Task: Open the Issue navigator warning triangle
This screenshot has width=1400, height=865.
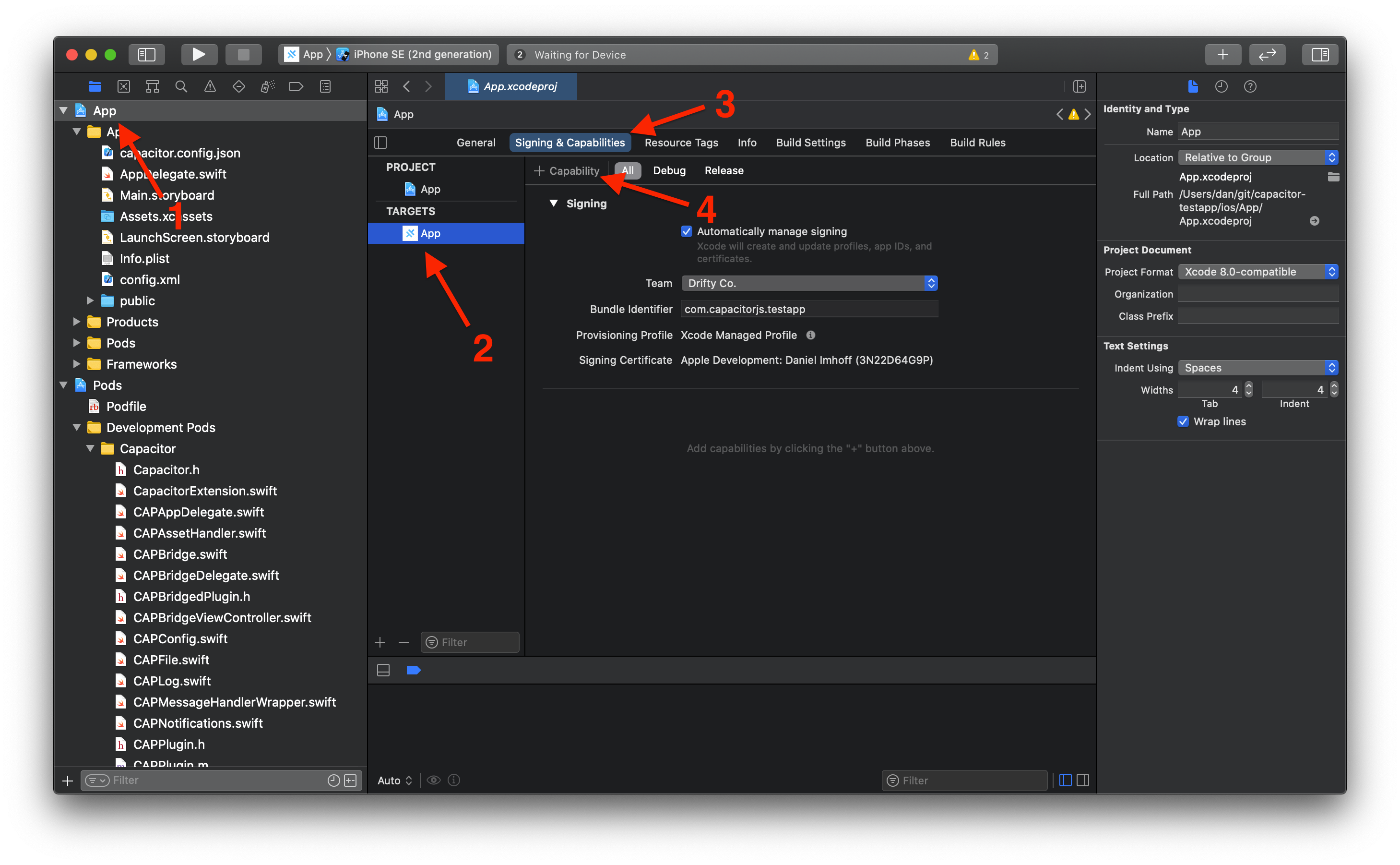Action: (x=210, y=86)
